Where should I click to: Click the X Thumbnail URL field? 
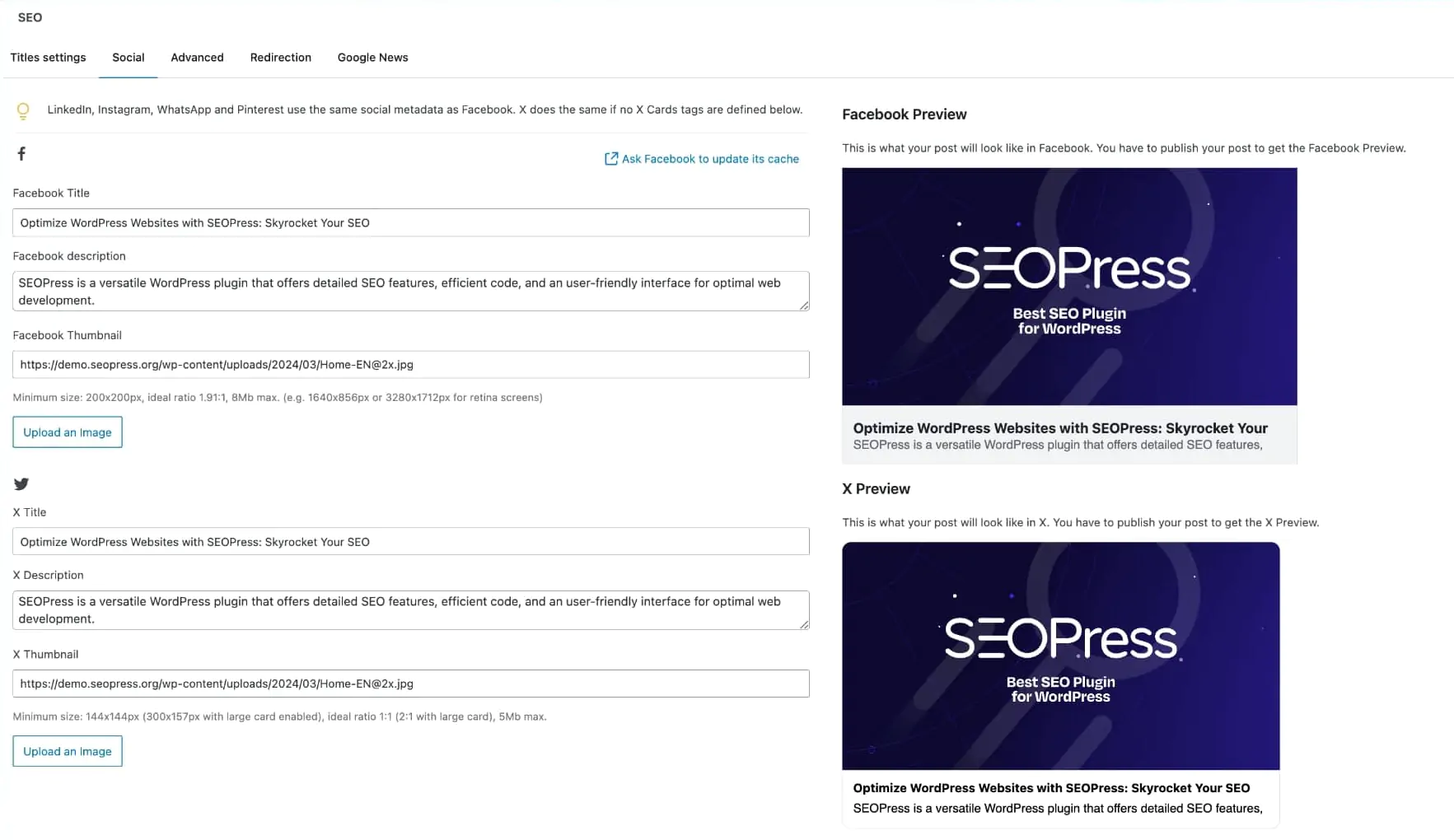click(410, 683)
